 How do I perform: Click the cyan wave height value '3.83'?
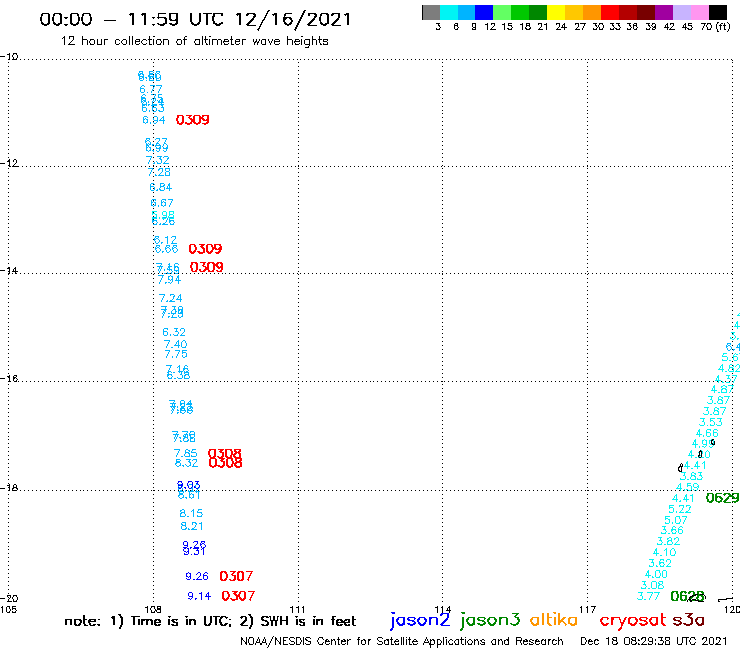pyautogui.click(x=691, y=476)
